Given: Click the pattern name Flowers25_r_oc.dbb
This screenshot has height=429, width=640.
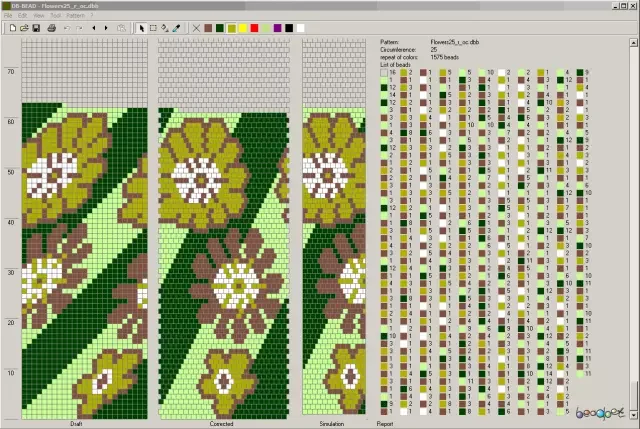Looking at the screenshot, I should pyautogui.click(x=455, y=42).
